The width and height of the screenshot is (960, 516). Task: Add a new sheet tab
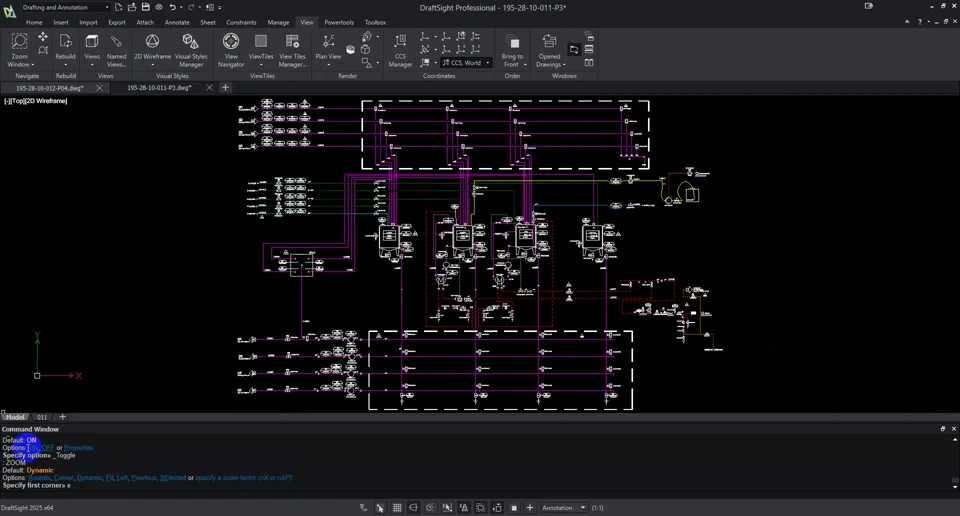tap(62, 417)
